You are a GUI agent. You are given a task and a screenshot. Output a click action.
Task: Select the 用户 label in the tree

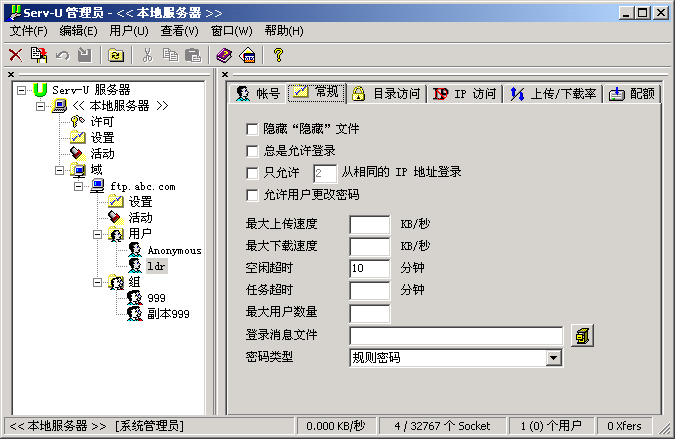click(x=140, y=234)
